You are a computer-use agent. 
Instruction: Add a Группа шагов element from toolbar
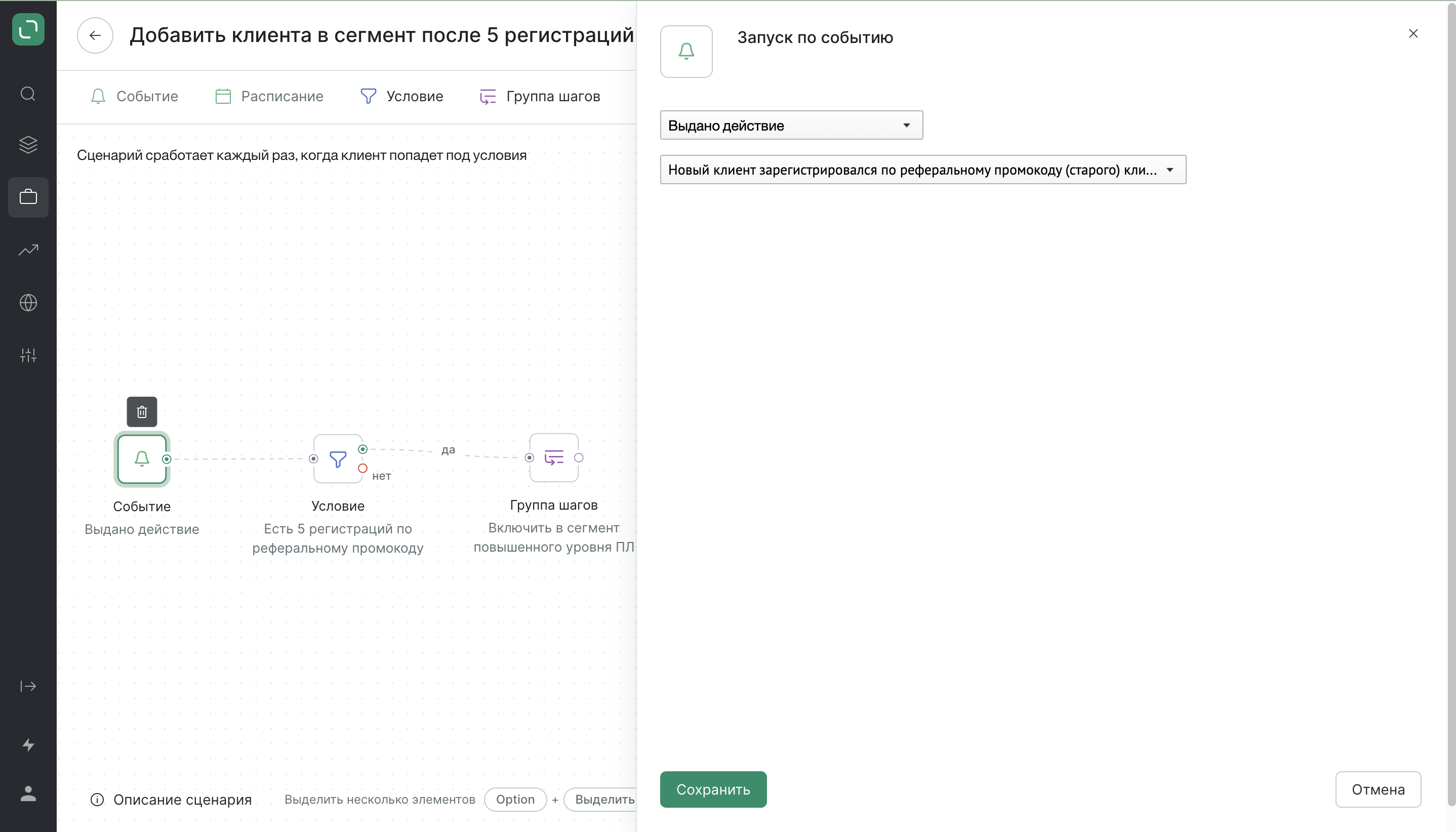click(540, 96)
